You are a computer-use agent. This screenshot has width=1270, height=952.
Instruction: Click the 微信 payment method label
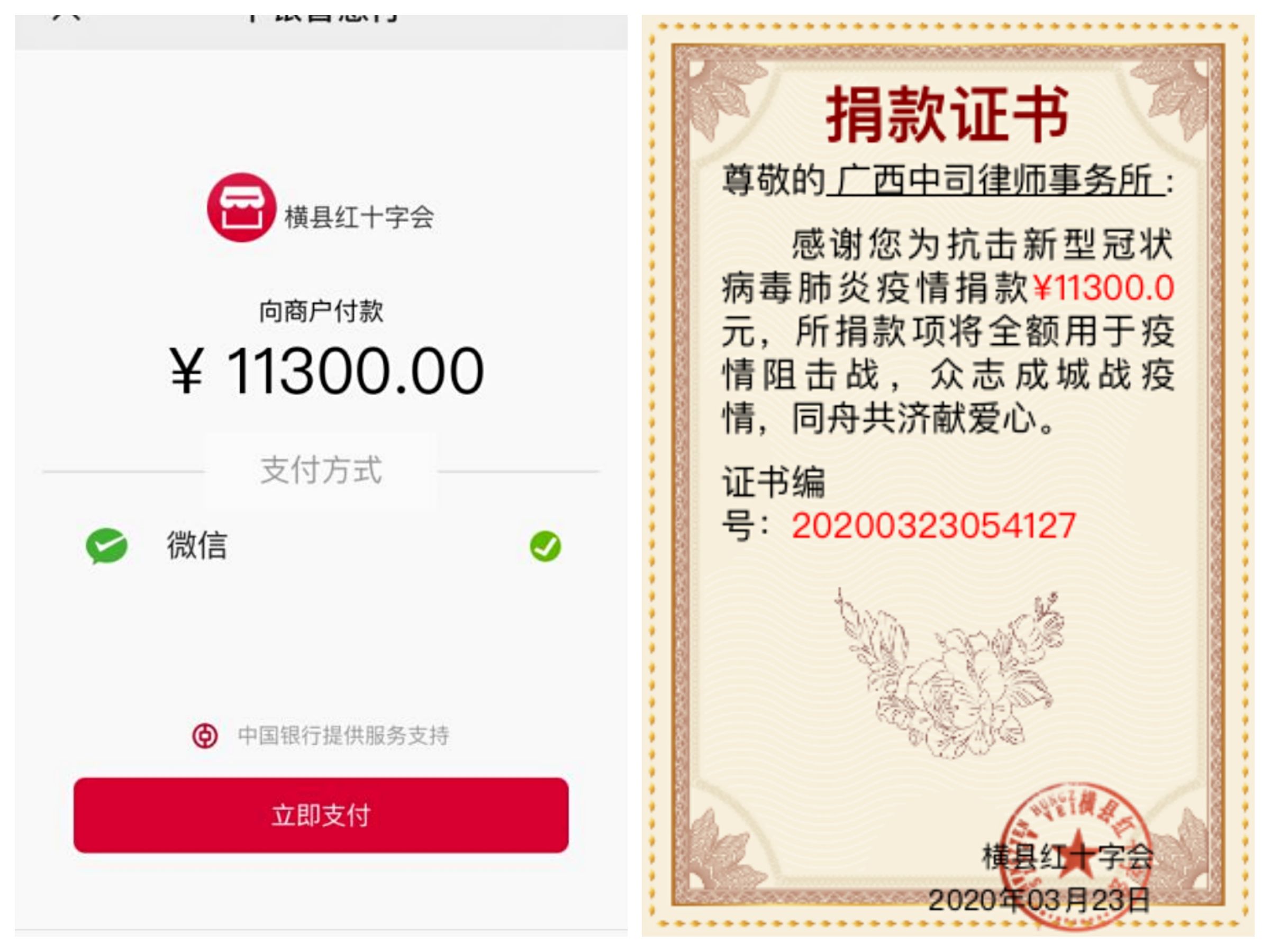coord(197,545)
